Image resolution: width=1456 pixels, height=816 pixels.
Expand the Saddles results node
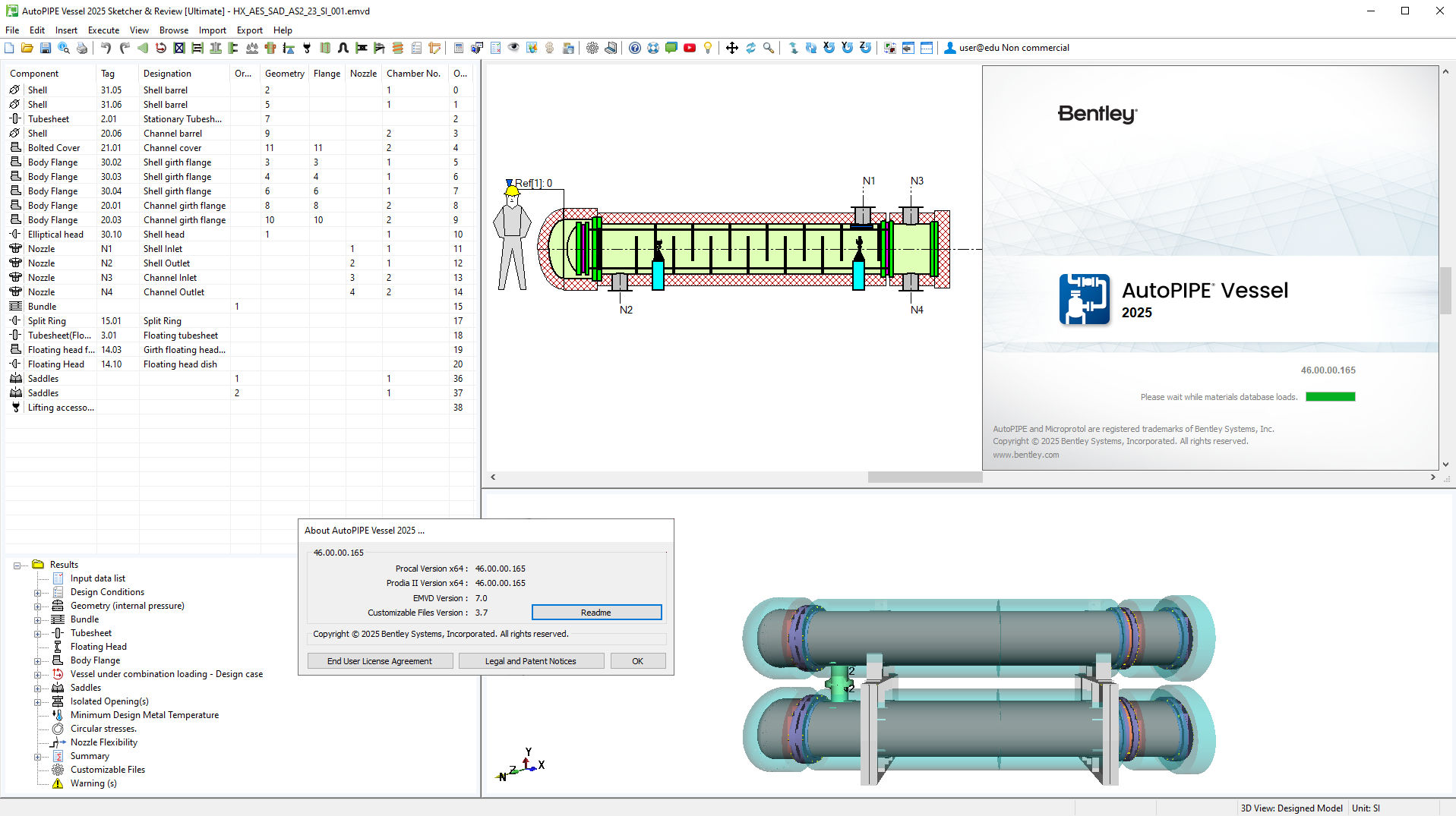pos(37,688)
